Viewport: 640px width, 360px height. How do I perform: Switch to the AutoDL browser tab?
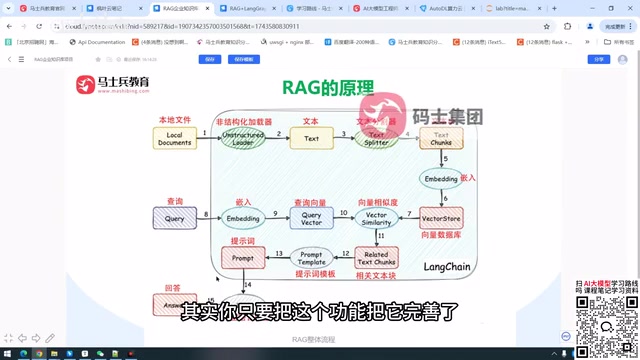(446, 8)
